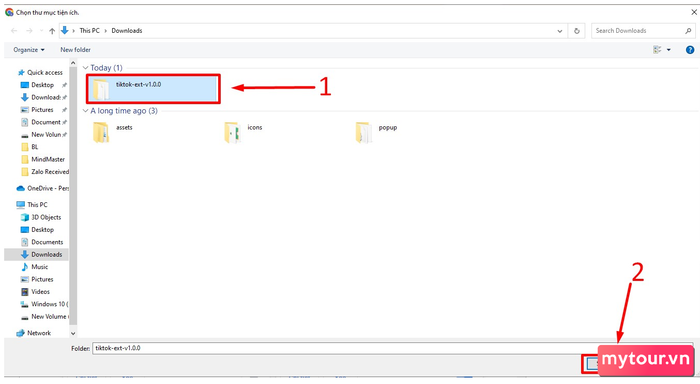Open the view options dropdown arrow
The image size is (700, 384).
pyautogui.click(x=669, y=50)
